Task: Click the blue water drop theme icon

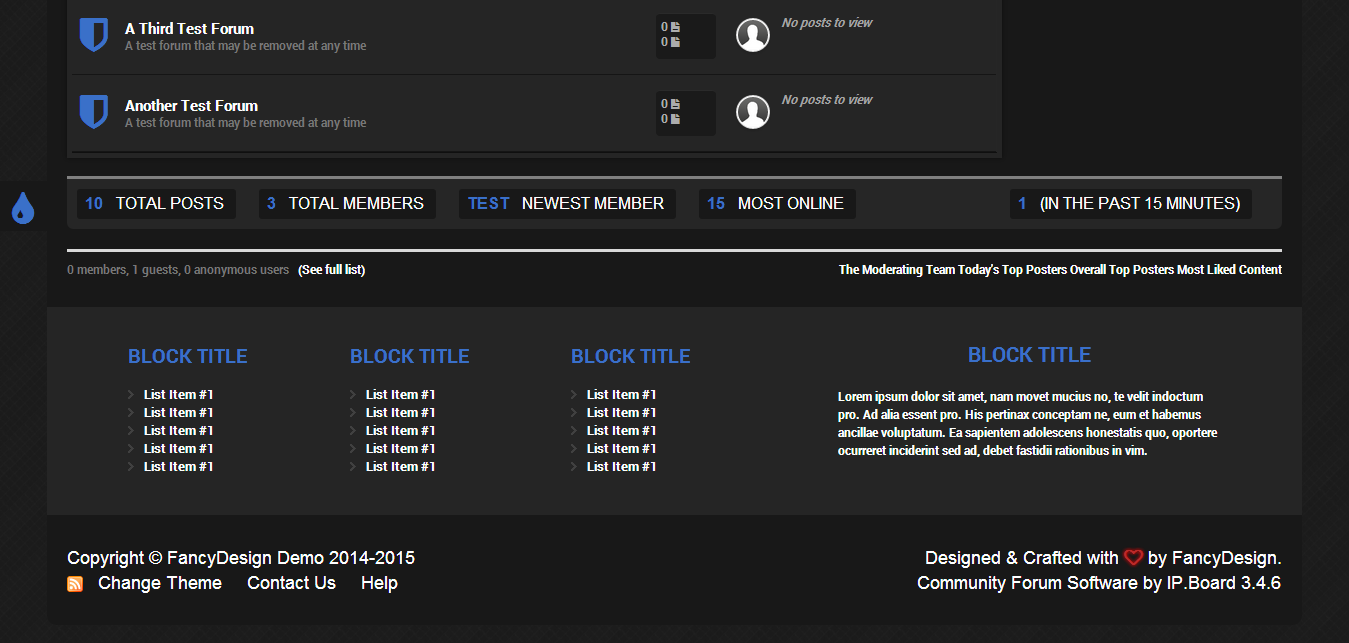Action: coord(22,207)
